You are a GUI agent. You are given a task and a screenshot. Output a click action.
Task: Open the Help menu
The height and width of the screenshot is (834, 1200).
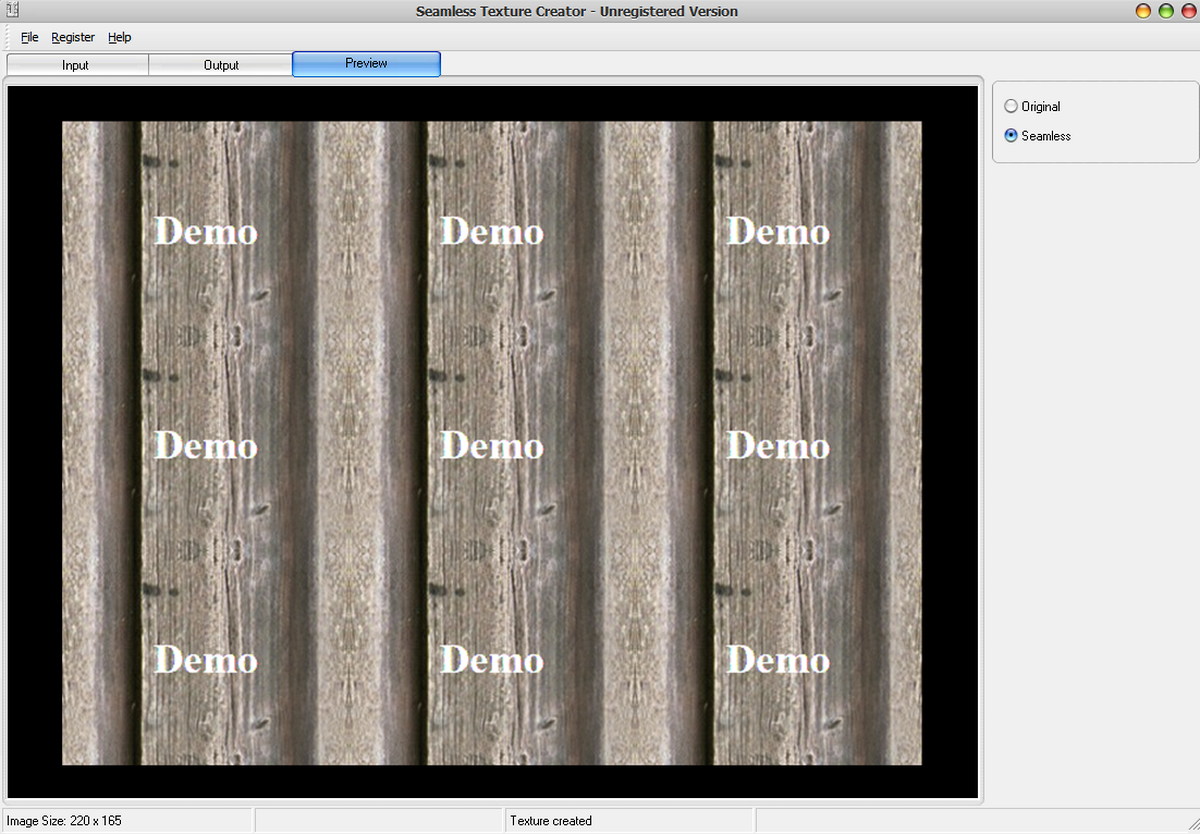coord(120,37)
